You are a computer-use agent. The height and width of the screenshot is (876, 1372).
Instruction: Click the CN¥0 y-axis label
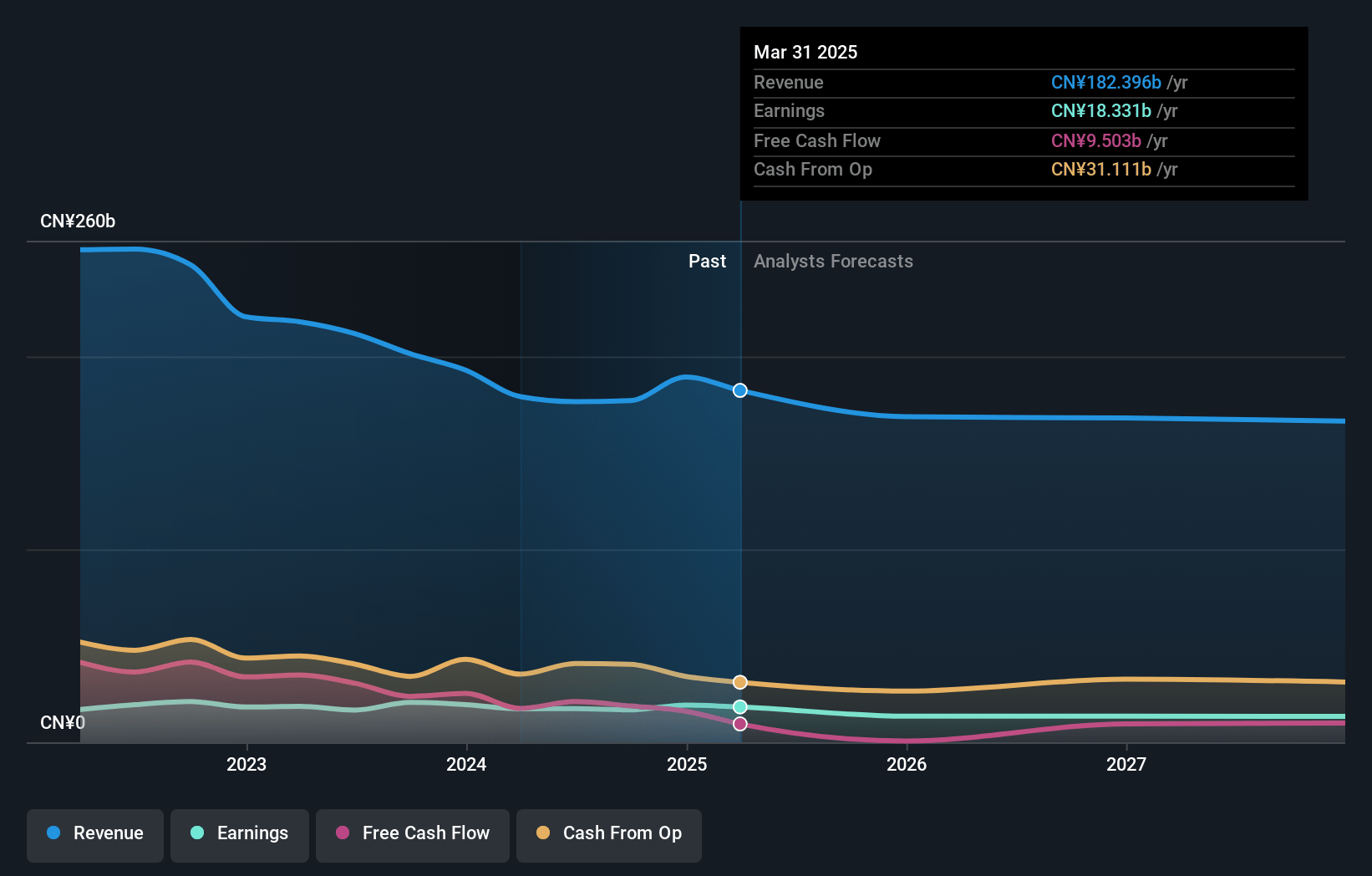[x=63, y=722]
